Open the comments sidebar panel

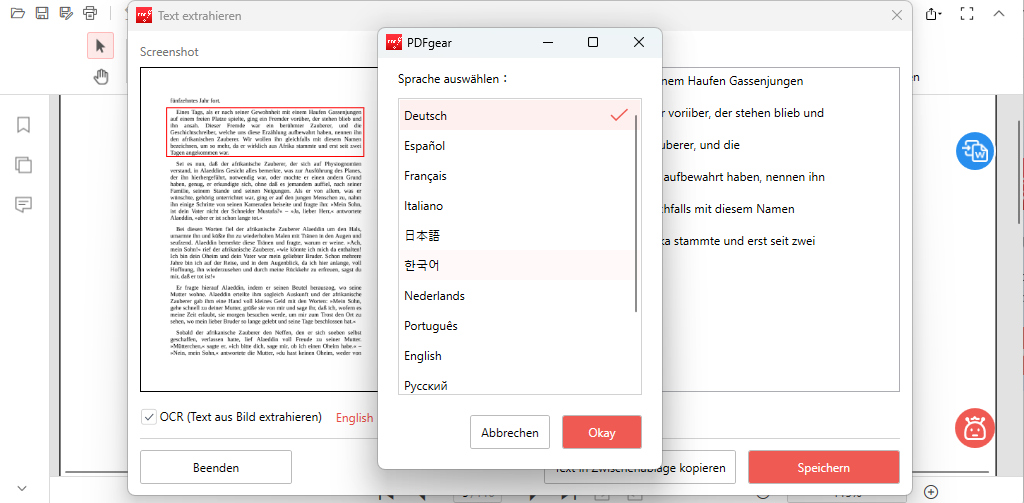coord(24,205)
